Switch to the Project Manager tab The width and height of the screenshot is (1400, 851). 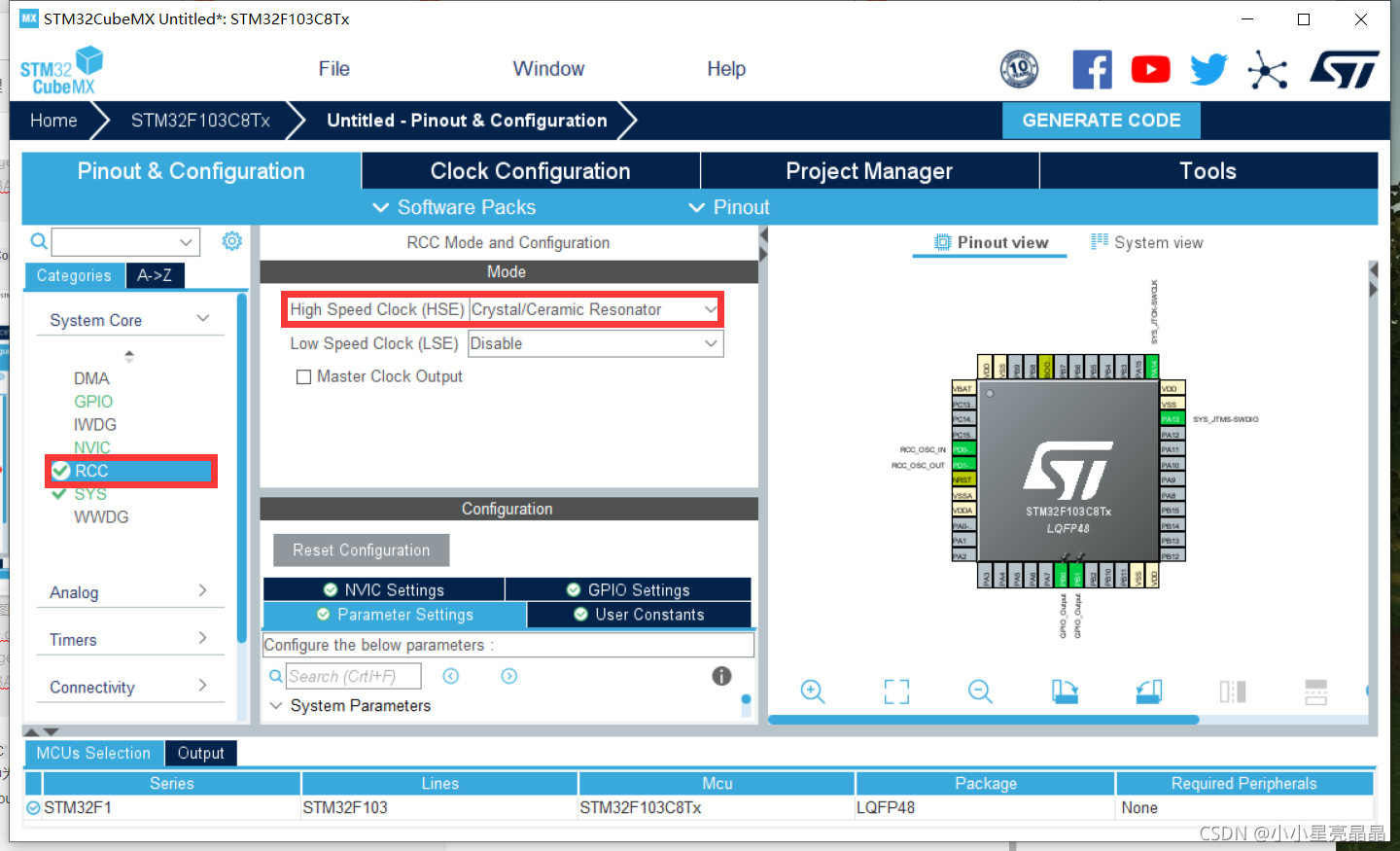(x=869, y=171)
